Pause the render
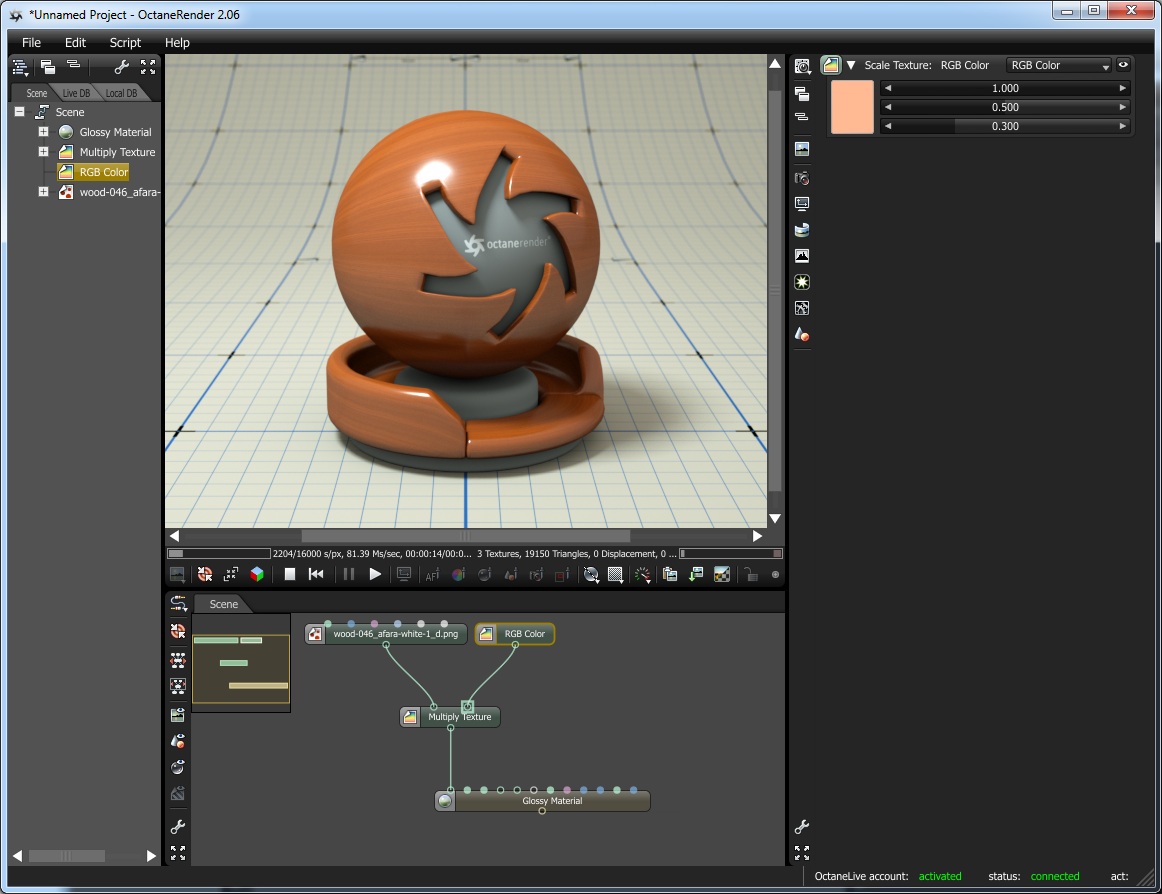The height and width of the screenshot is (894, 1162). tap(348, 575)
